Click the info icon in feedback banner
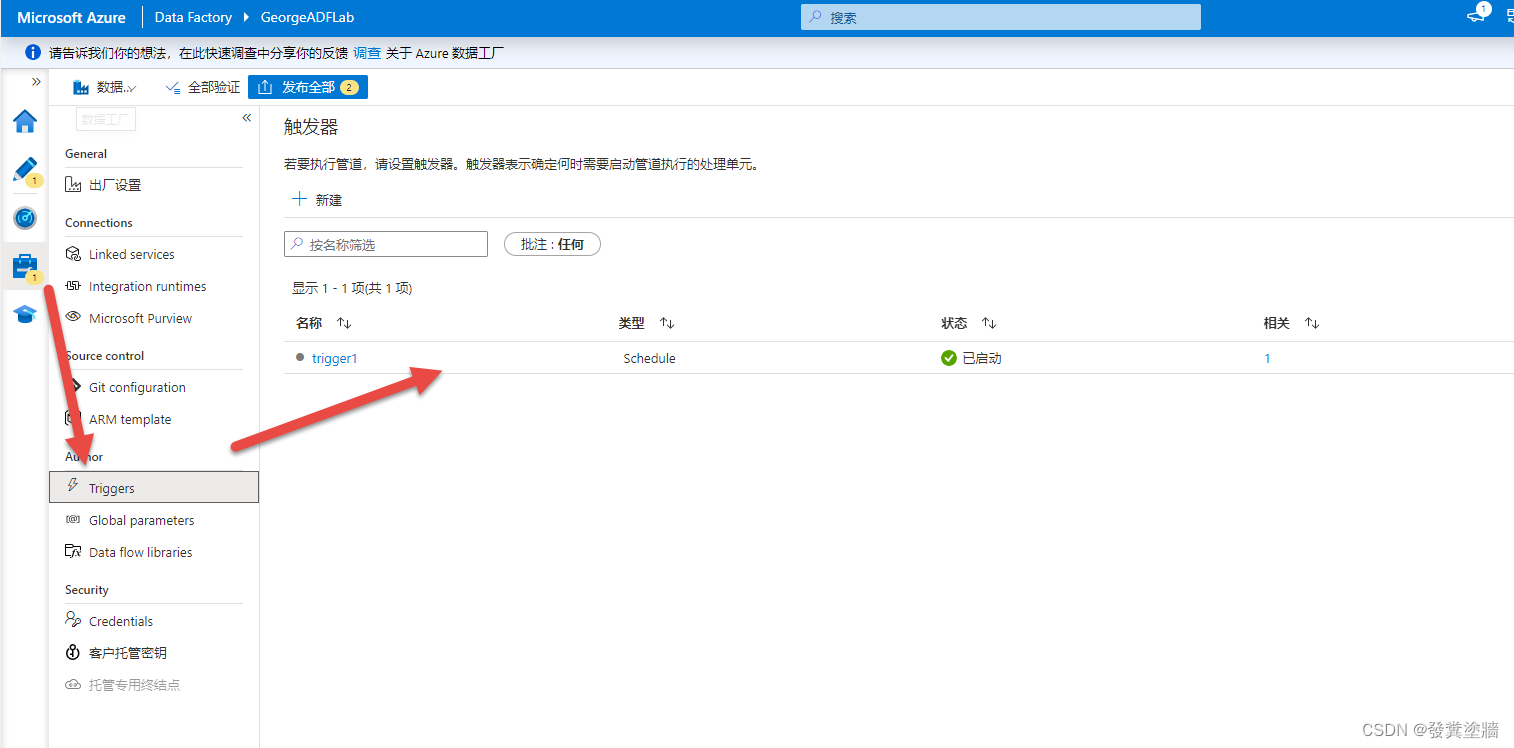Viewport: 1514px width, 748px height. (33, 53)
